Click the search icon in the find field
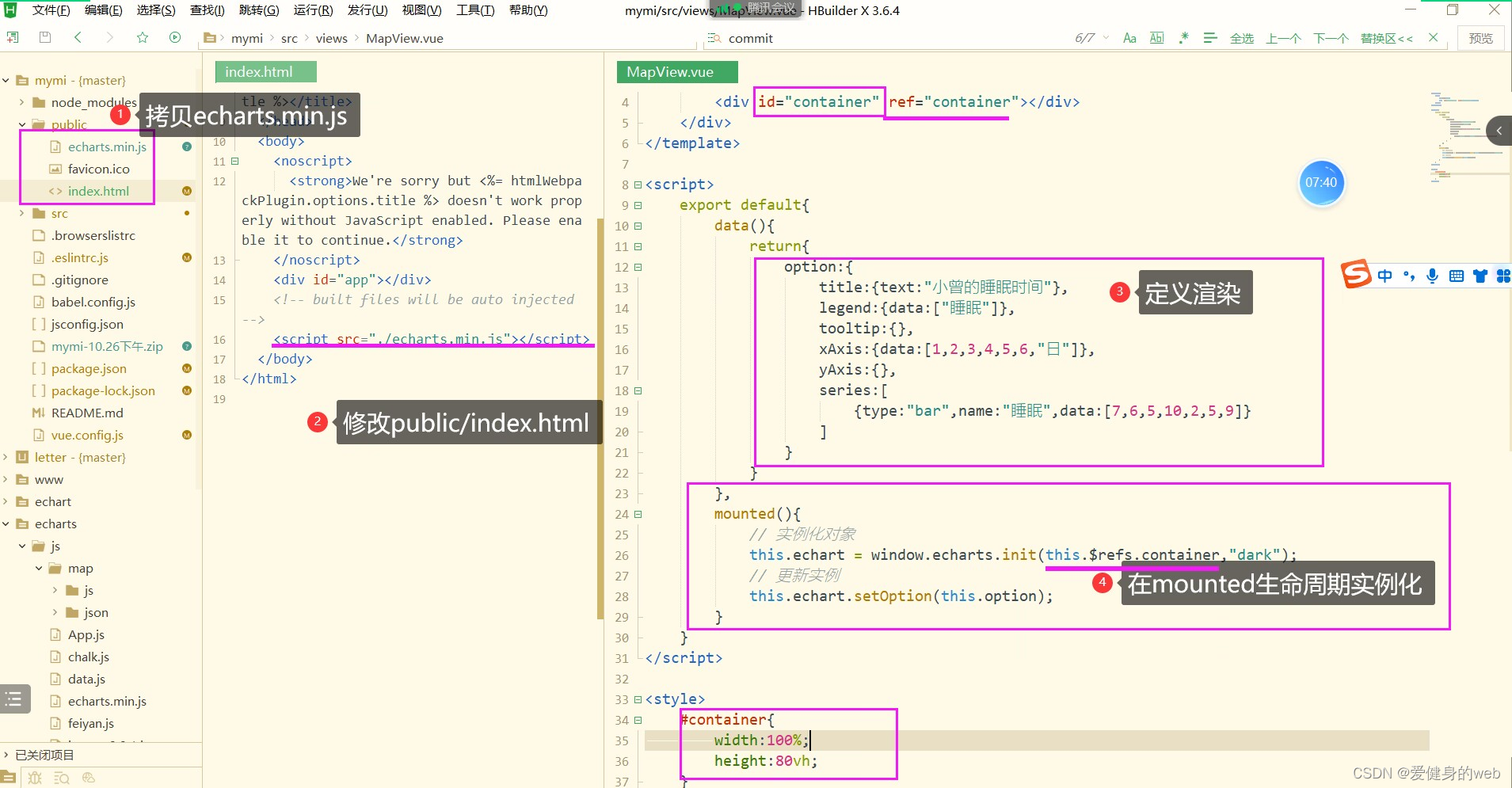The width and height of the screenshot is (1512, 788). click(x=714, y=38)
